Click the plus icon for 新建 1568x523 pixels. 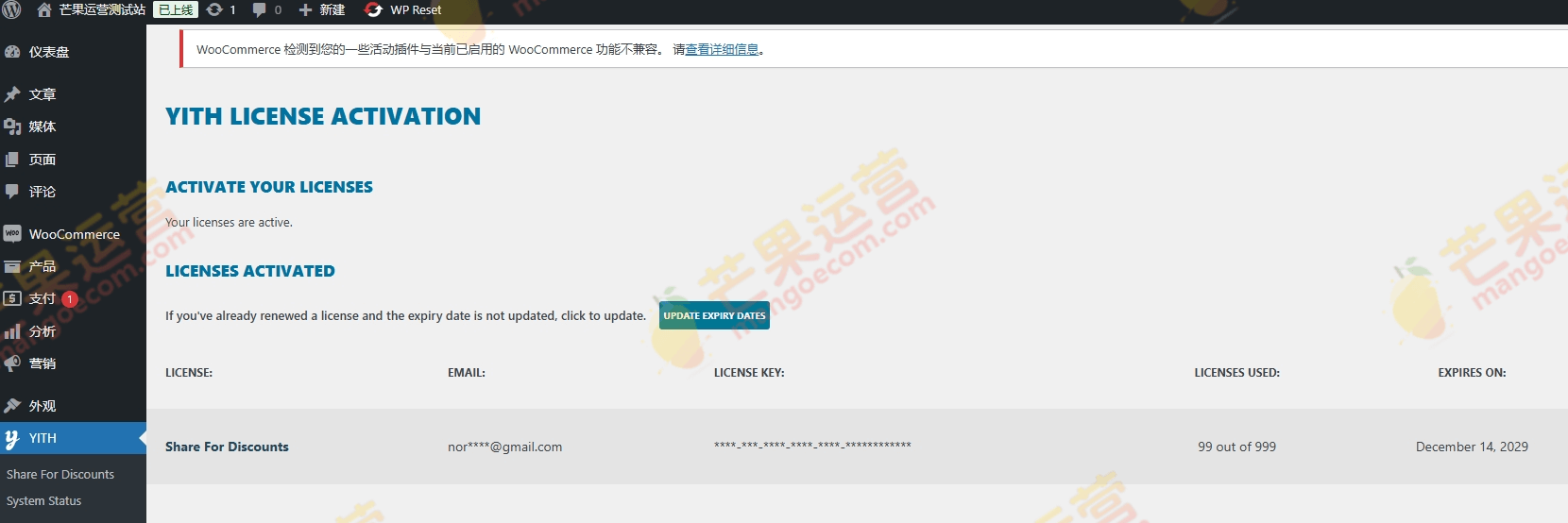[x=305, y=9]
